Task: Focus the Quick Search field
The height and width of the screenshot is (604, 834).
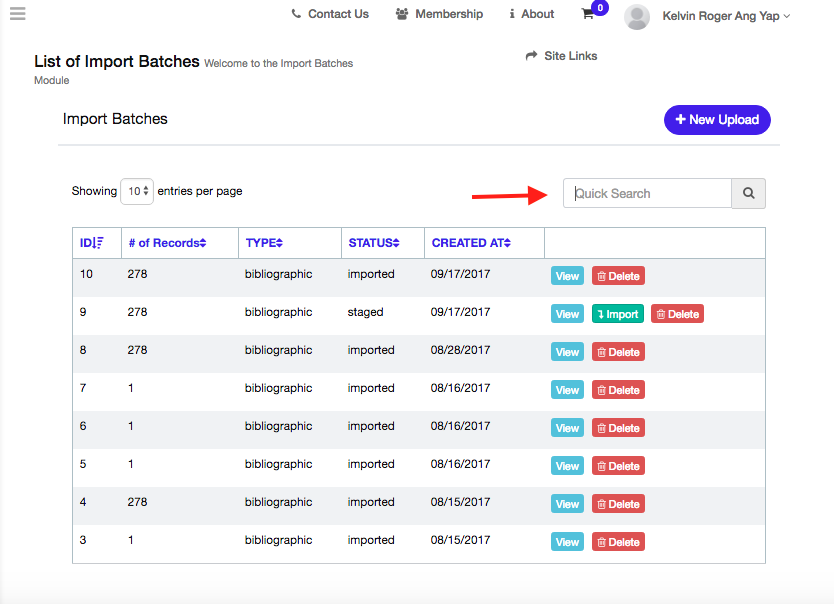Action: click(x=647, y=194)
